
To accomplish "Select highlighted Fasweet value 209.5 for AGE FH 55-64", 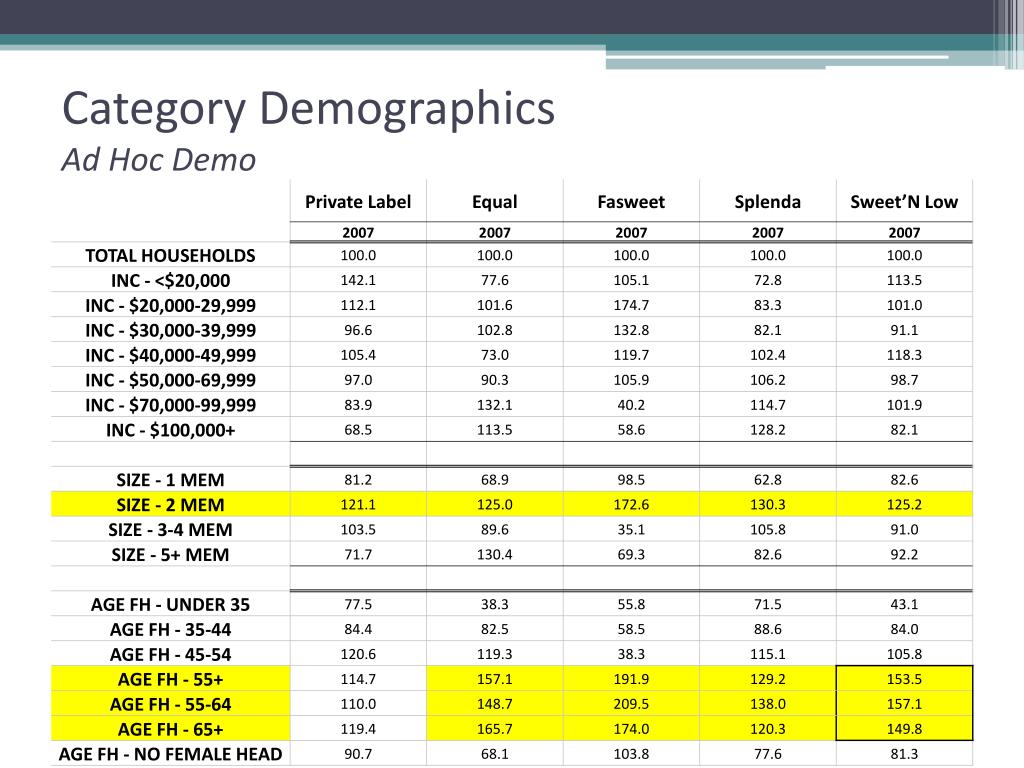I will 631,704.
